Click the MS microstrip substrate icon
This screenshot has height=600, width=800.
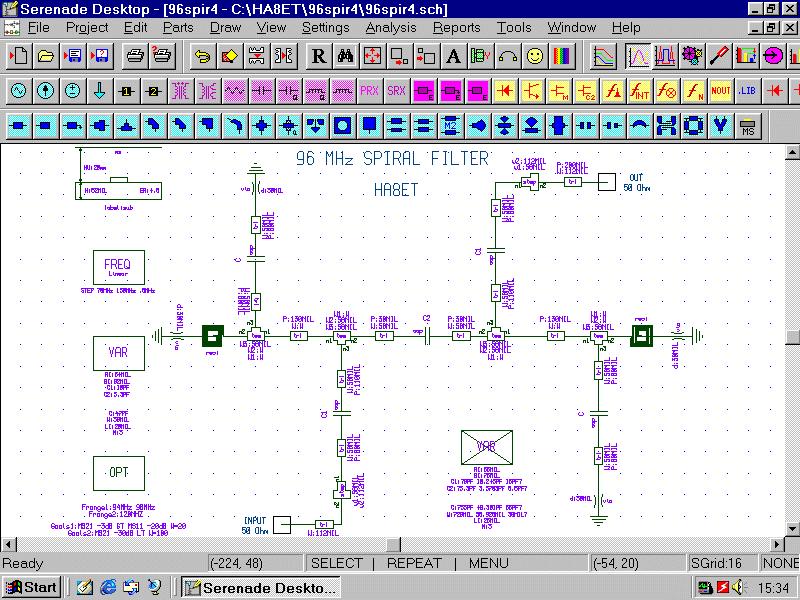[747, 126]
